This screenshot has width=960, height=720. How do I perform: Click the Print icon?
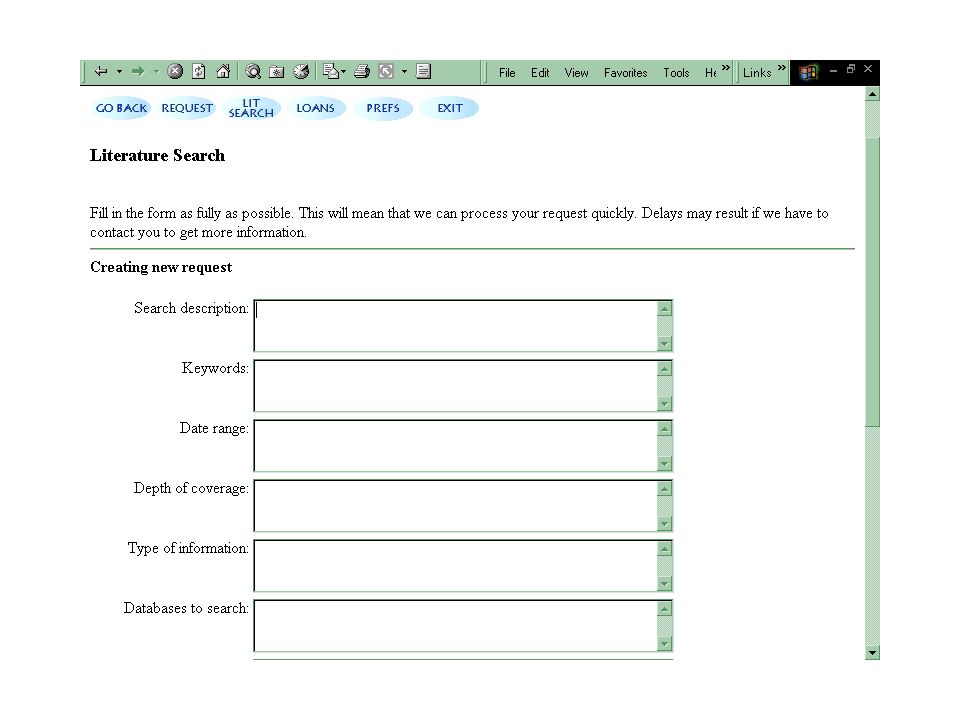coord(362,72)
